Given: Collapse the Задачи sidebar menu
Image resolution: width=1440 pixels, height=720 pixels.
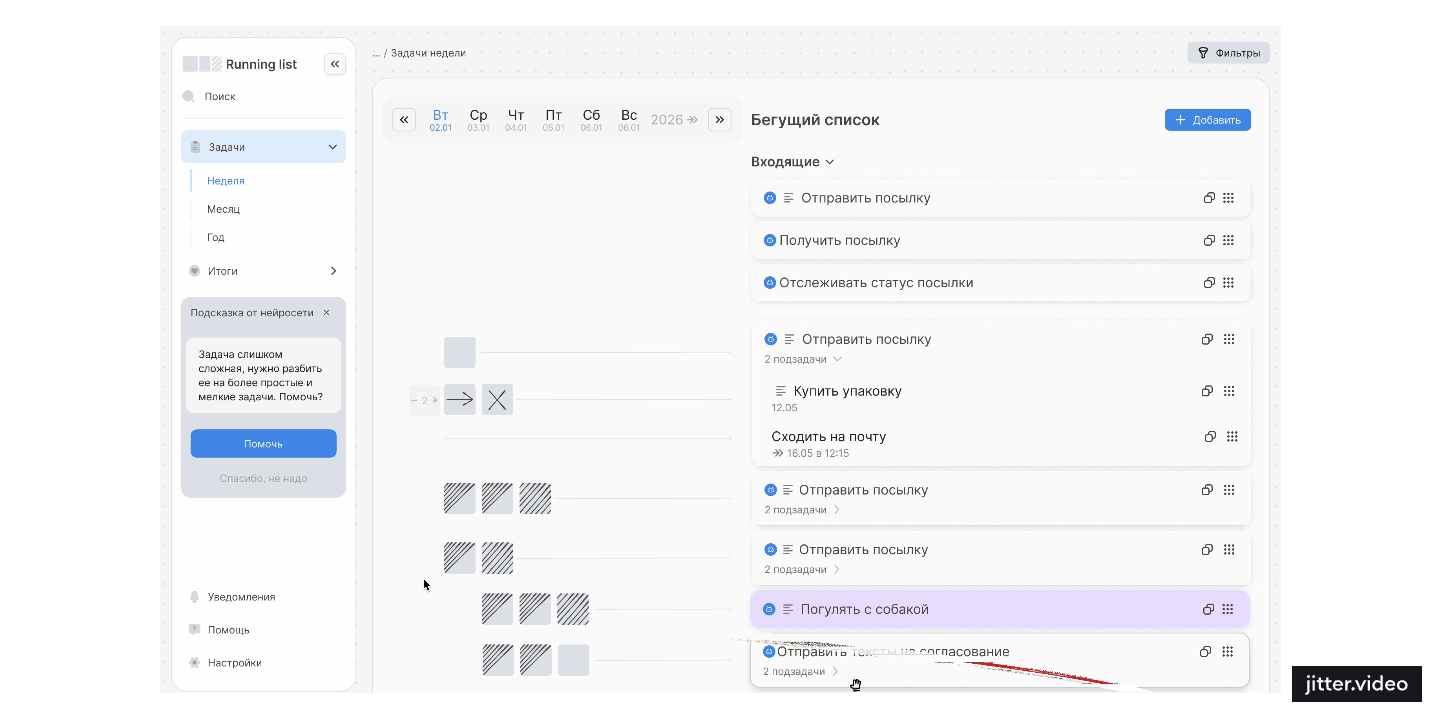Looking at the screenshot, I should (x=333, y=147).
